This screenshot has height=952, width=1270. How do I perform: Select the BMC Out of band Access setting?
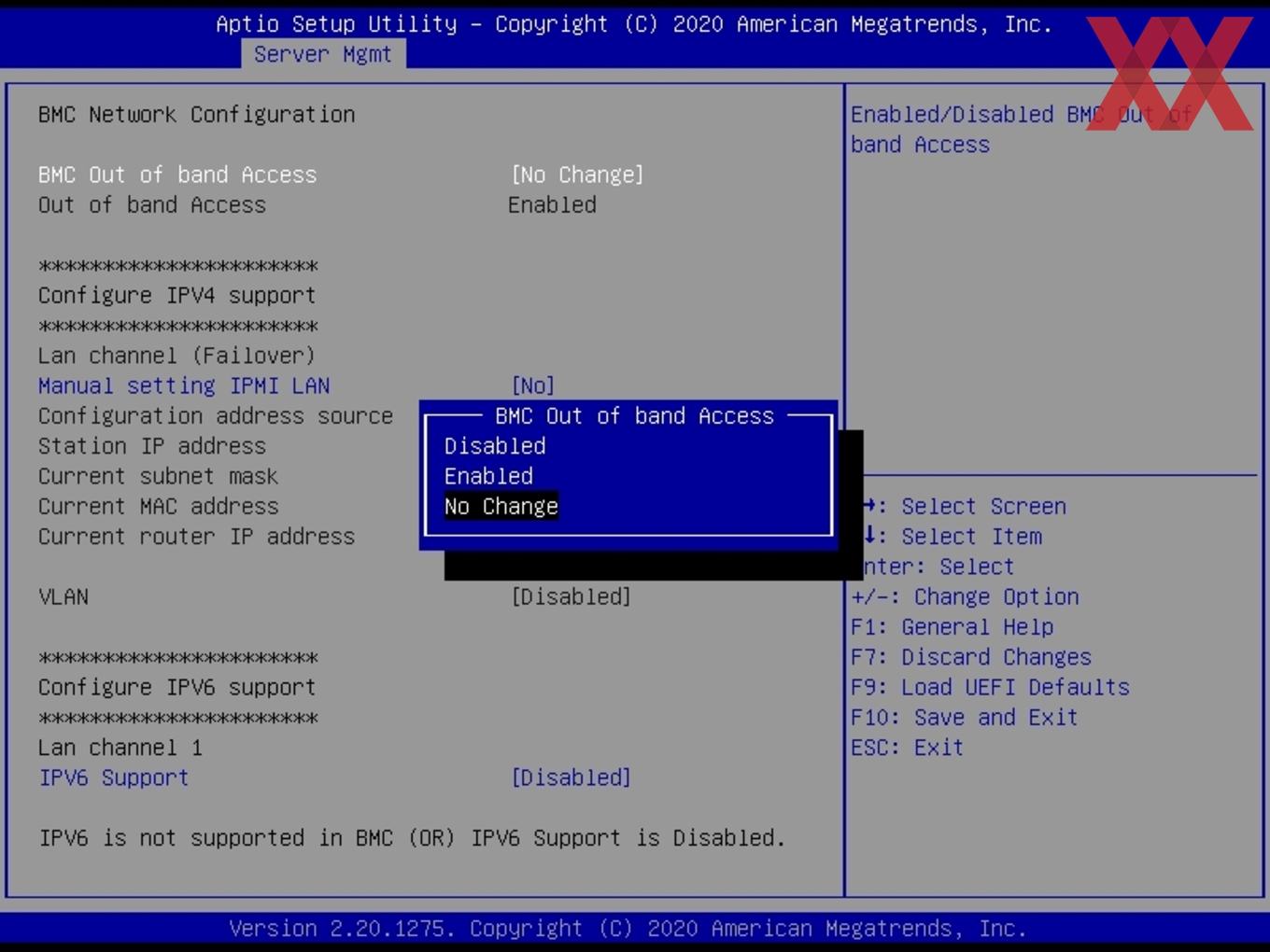click(x=177, y=175)
